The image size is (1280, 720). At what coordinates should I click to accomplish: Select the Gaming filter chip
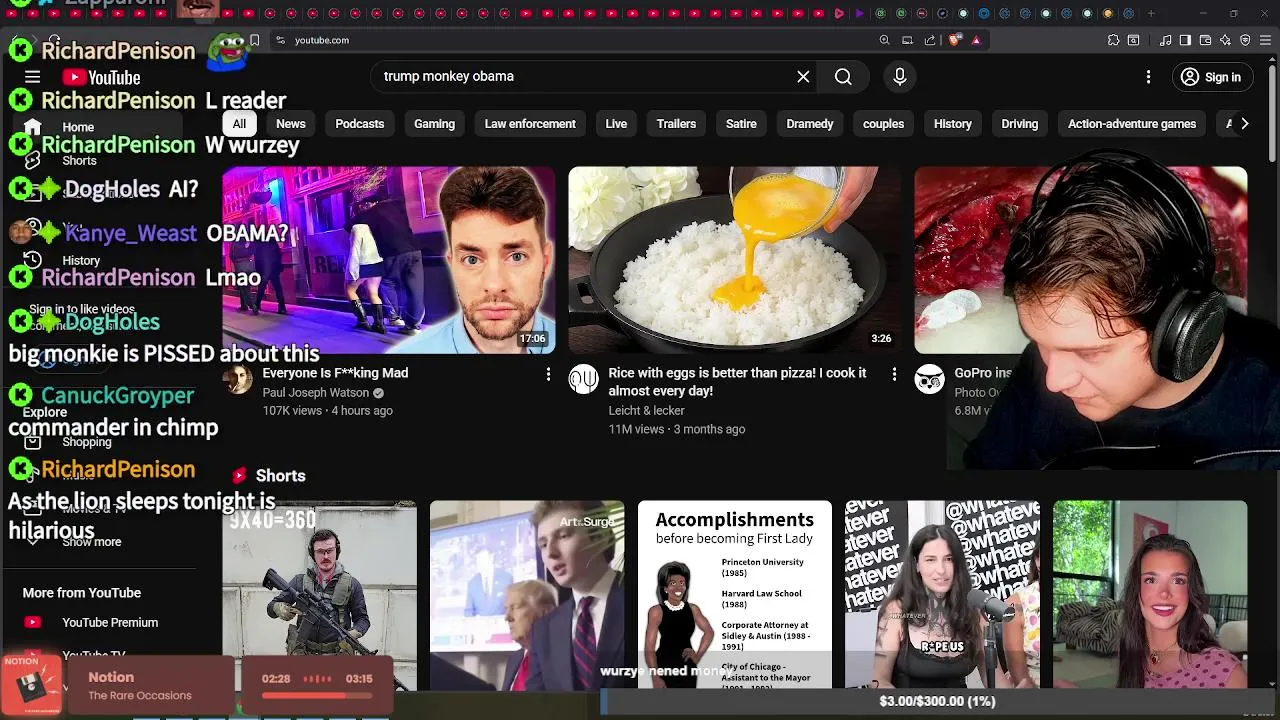tap(434, 124)
